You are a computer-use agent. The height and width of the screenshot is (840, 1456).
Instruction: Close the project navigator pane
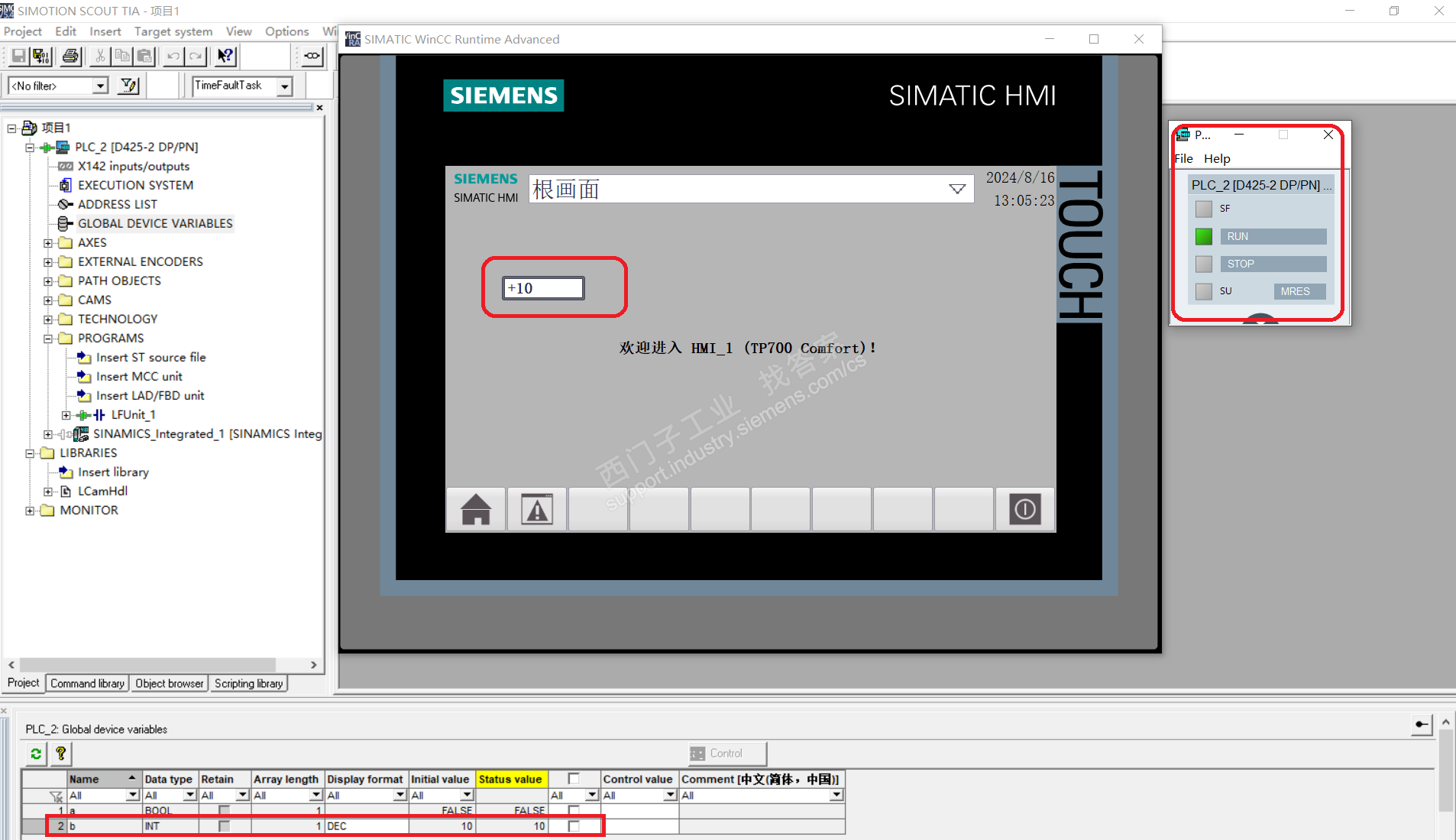click(x=320, y=108)
